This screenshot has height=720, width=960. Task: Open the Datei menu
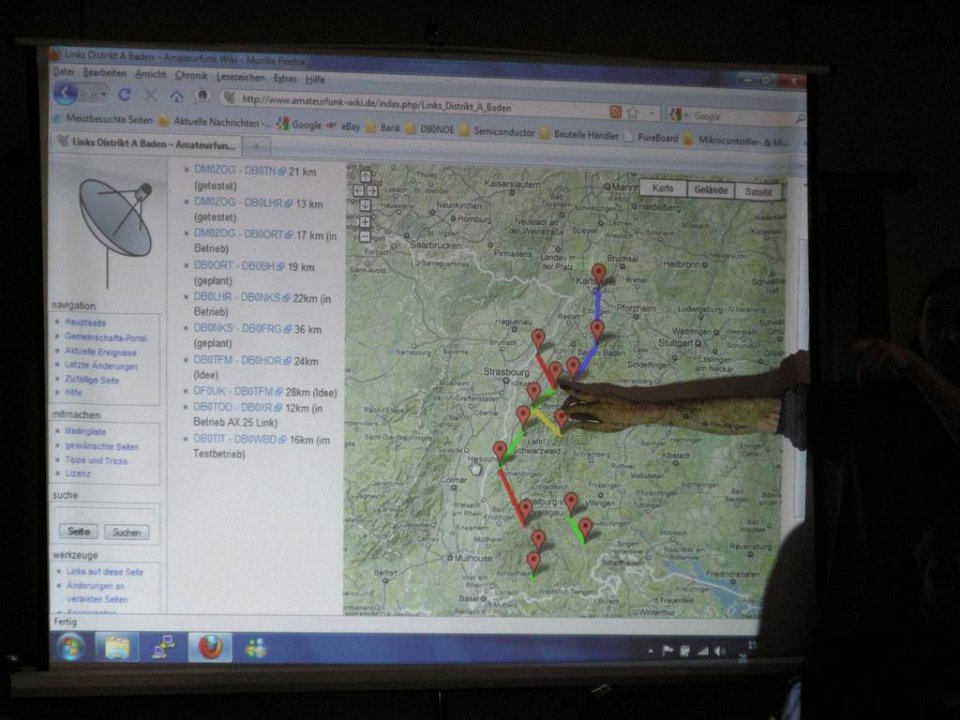click(x=63, y=72)
